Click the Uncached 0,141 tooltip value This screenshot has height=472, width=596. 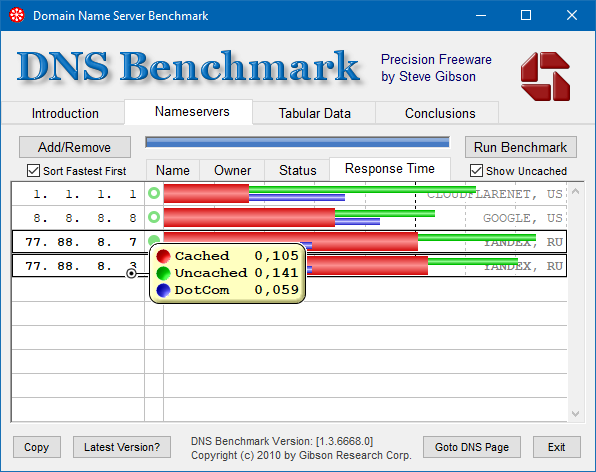click(276, 272)
